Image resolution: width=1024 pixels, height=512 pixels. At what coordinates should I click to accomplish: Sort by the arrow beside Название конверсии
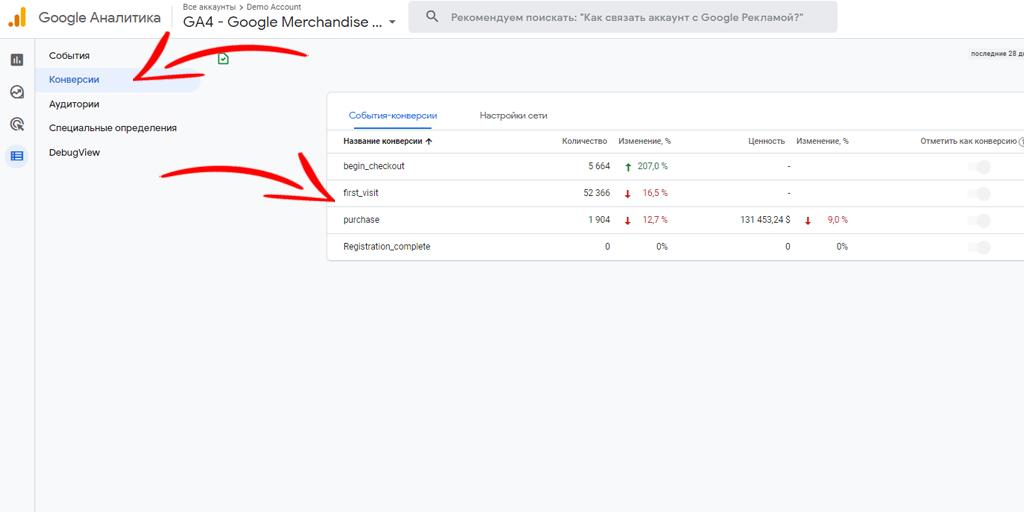[x=429, y=142]
